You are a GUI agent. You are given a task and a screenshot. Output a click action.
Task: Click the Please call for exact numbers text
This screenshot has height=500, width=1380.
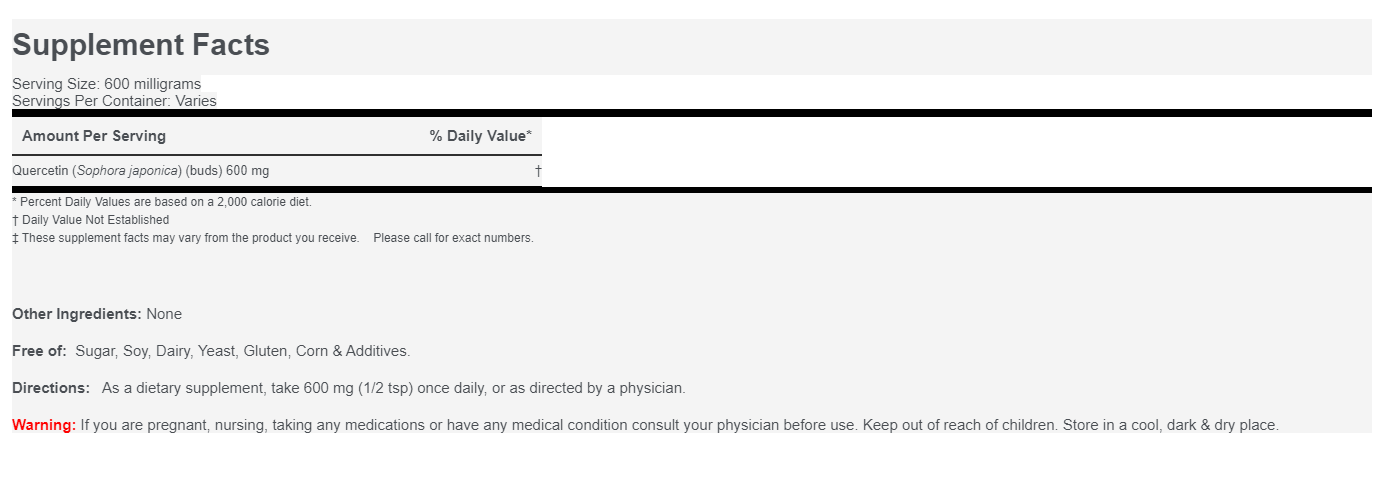point(453,238)
